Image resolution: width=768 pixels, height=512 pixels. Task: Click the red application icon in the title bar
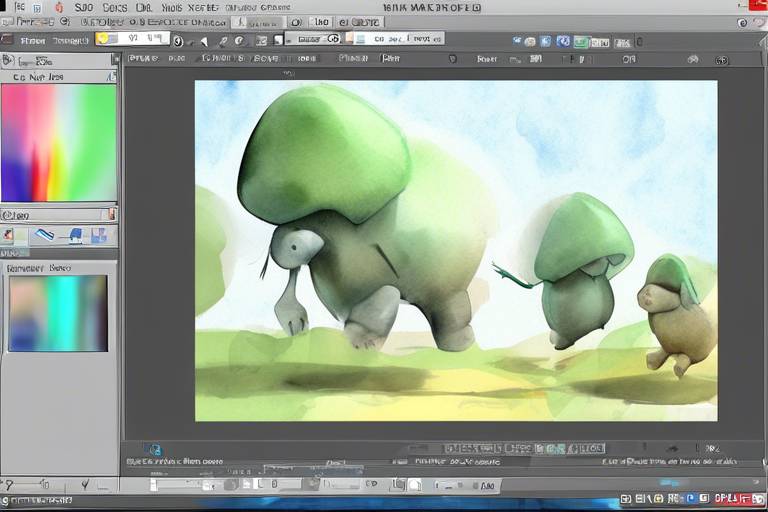(59, 7)
